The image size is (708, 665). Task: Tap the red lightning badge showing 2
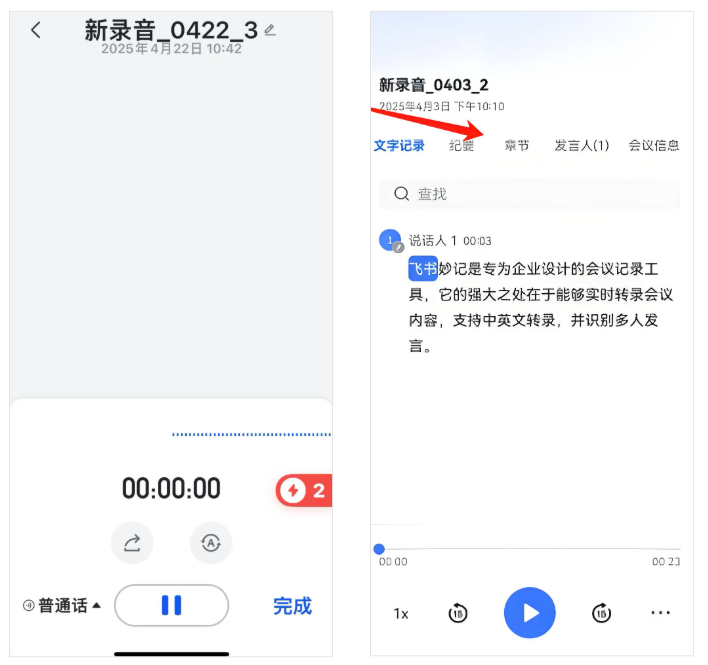click(x=304, y=490)
